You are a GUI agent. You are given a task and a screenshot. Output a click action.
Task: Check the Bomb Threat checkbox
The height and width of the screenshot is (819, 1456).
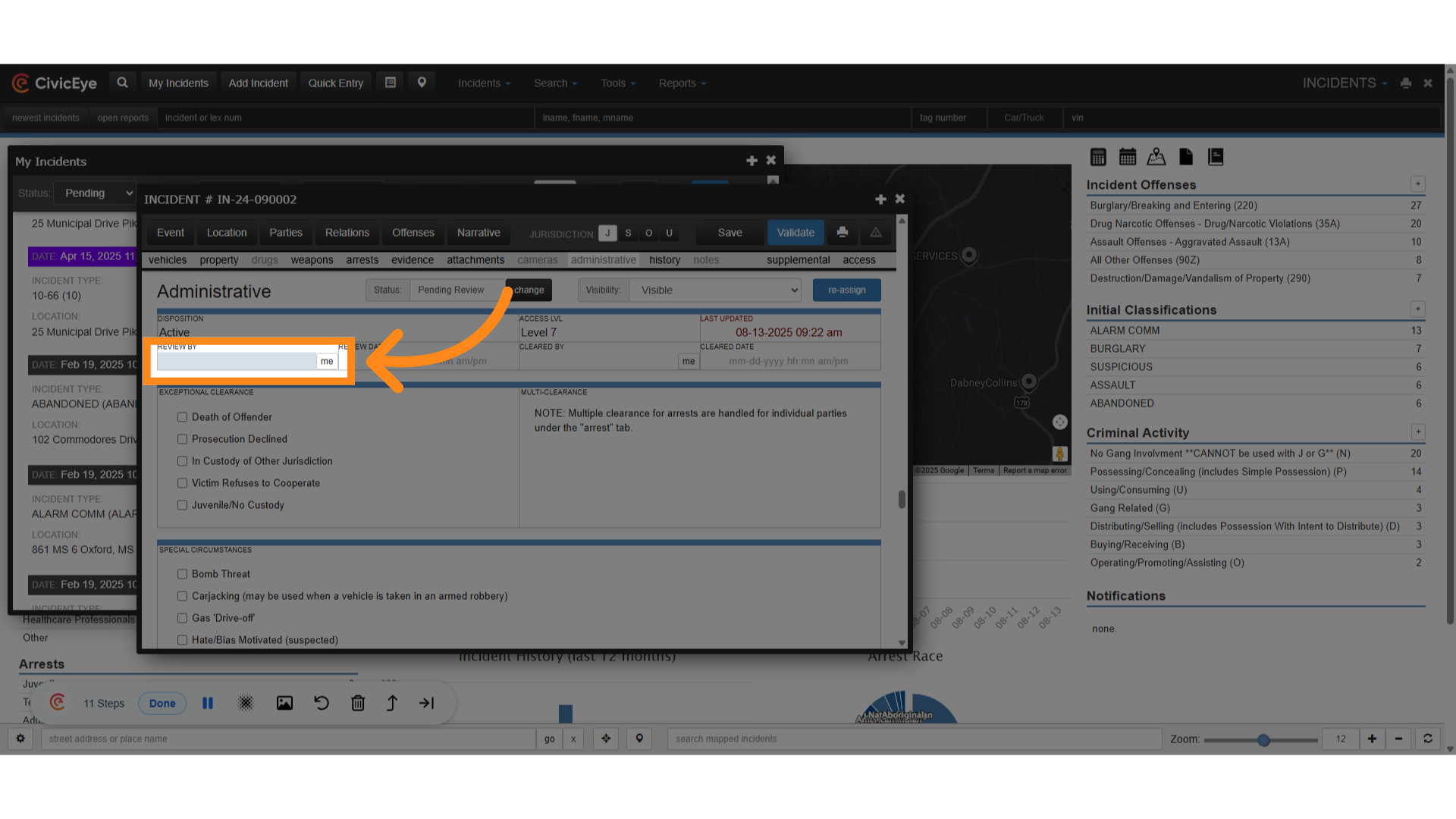coord(182,574)
